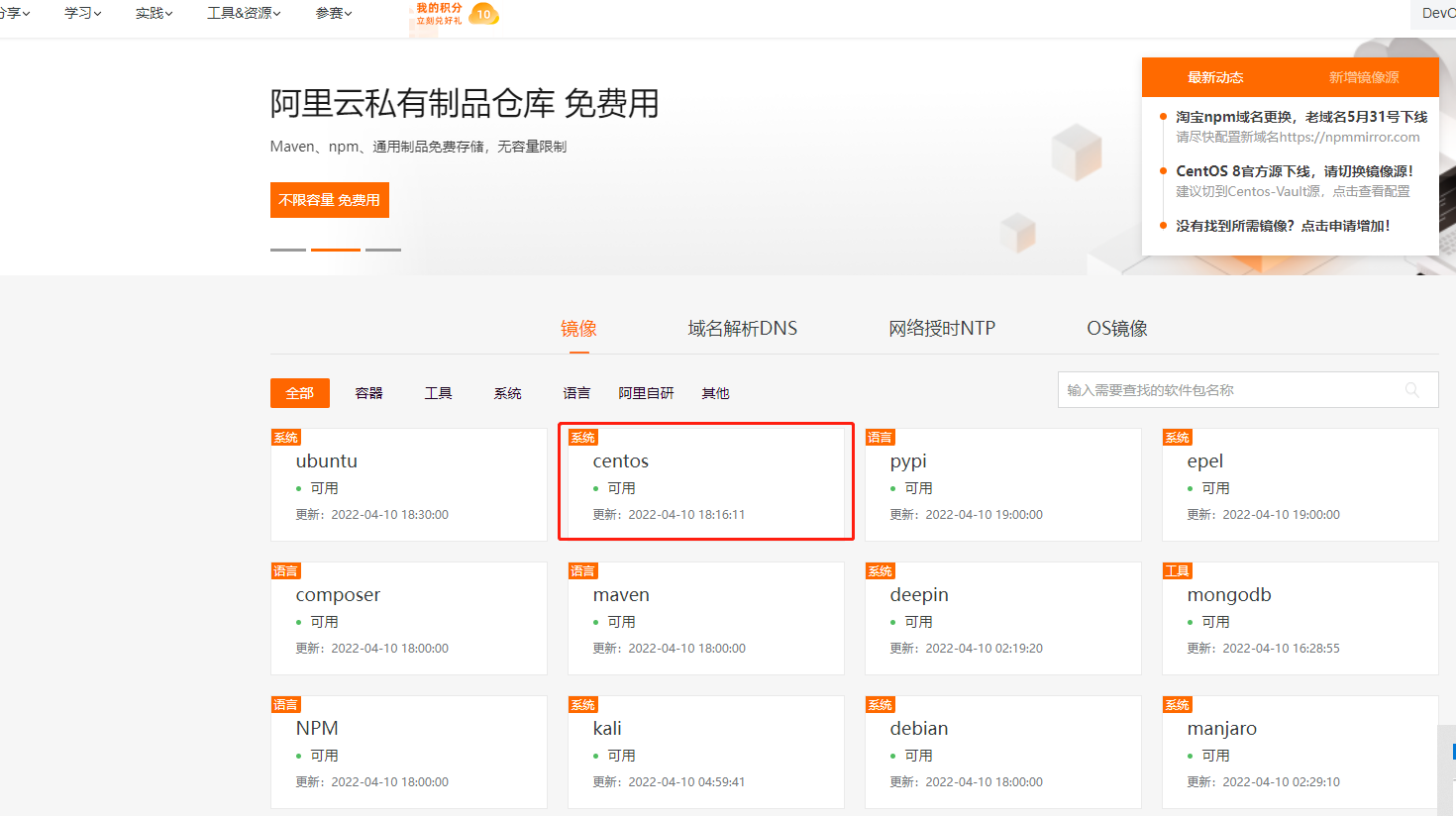Switch to 最新动态 tab
This screenshot has height=816, width=1456.
point(1216,77)
